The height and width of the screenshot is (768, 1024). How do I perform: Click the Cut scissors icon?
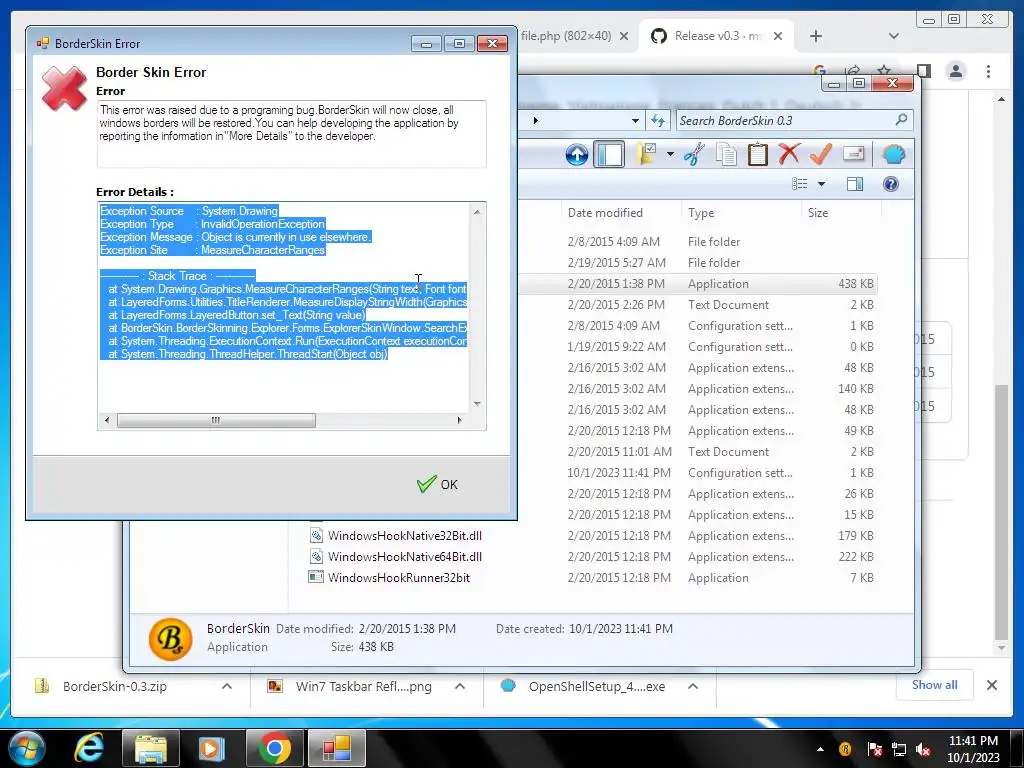[694, 155]
